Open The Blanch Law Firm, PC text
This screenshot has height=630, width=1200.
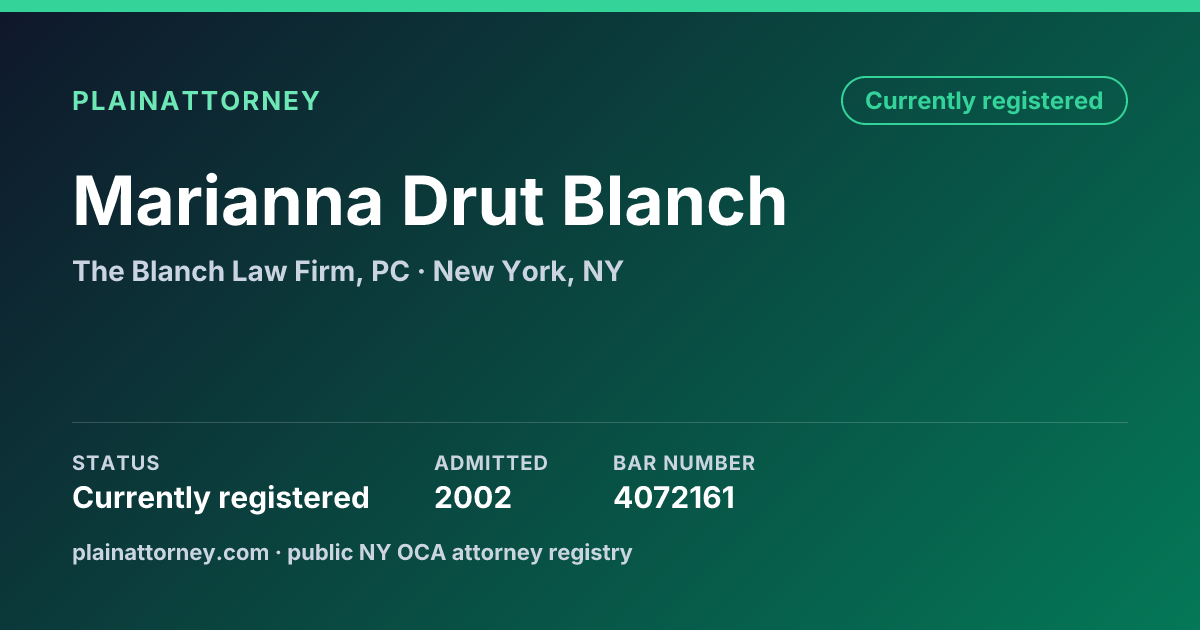[241, 272]
